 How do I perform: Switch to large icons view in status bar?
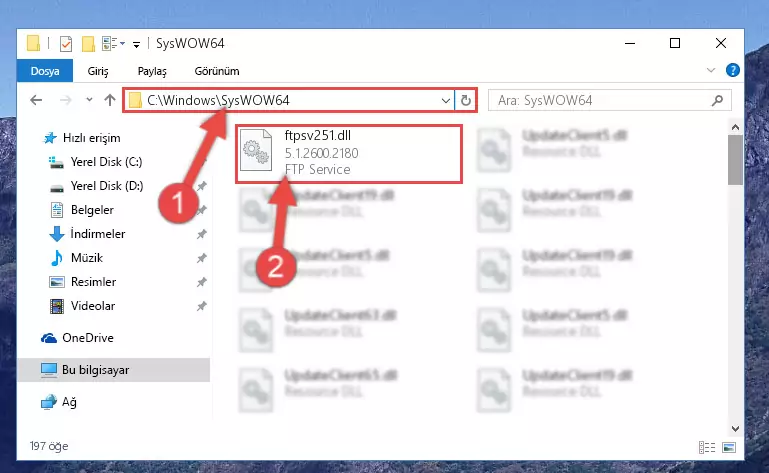729,447
